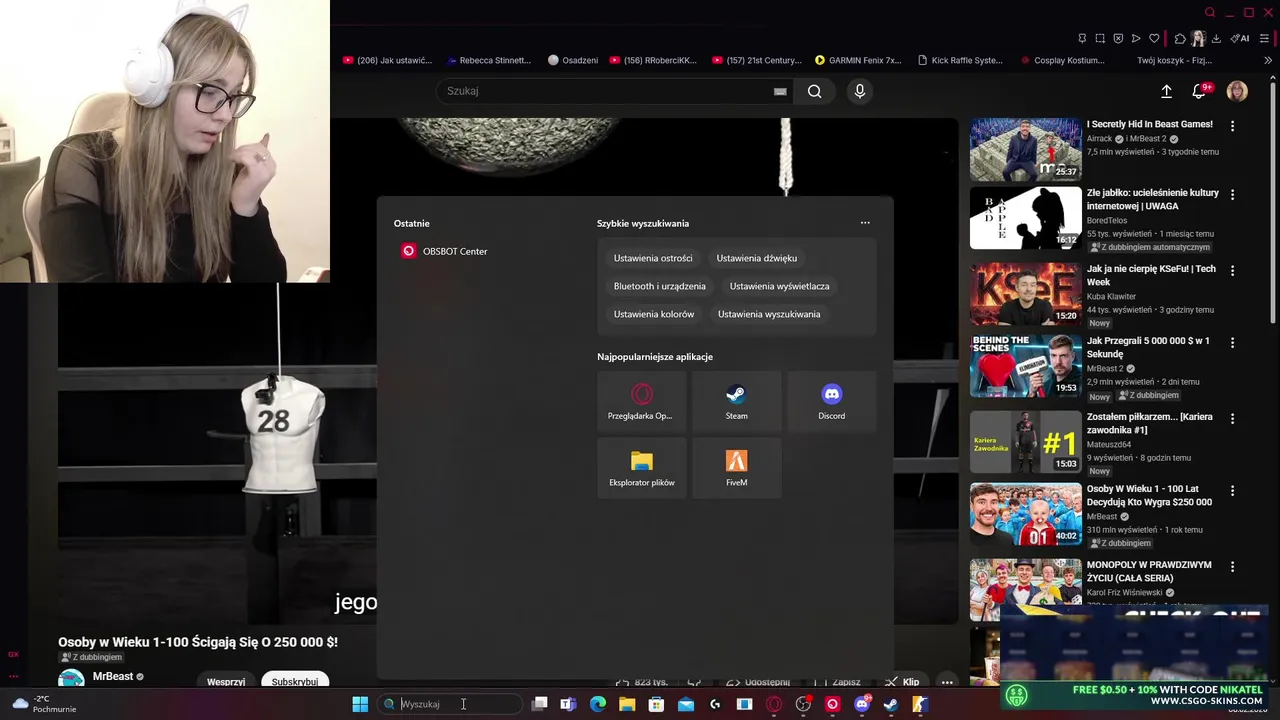1280x720 pixels.
Task: Open File Explorer from the taskbar
Action: 627,704
